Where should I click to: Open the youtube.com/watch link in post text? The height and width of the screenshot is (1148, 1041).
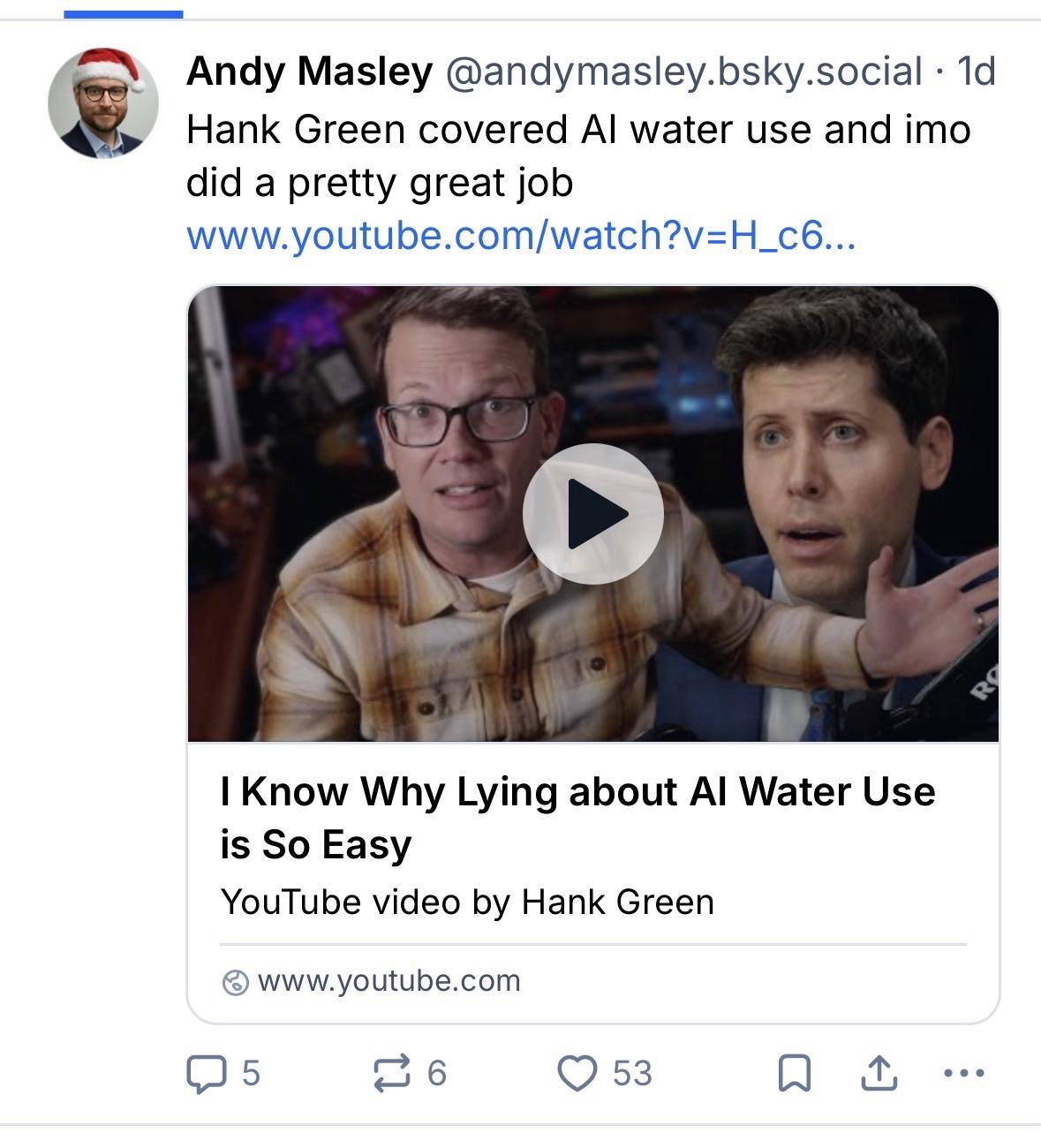(521, 236)
